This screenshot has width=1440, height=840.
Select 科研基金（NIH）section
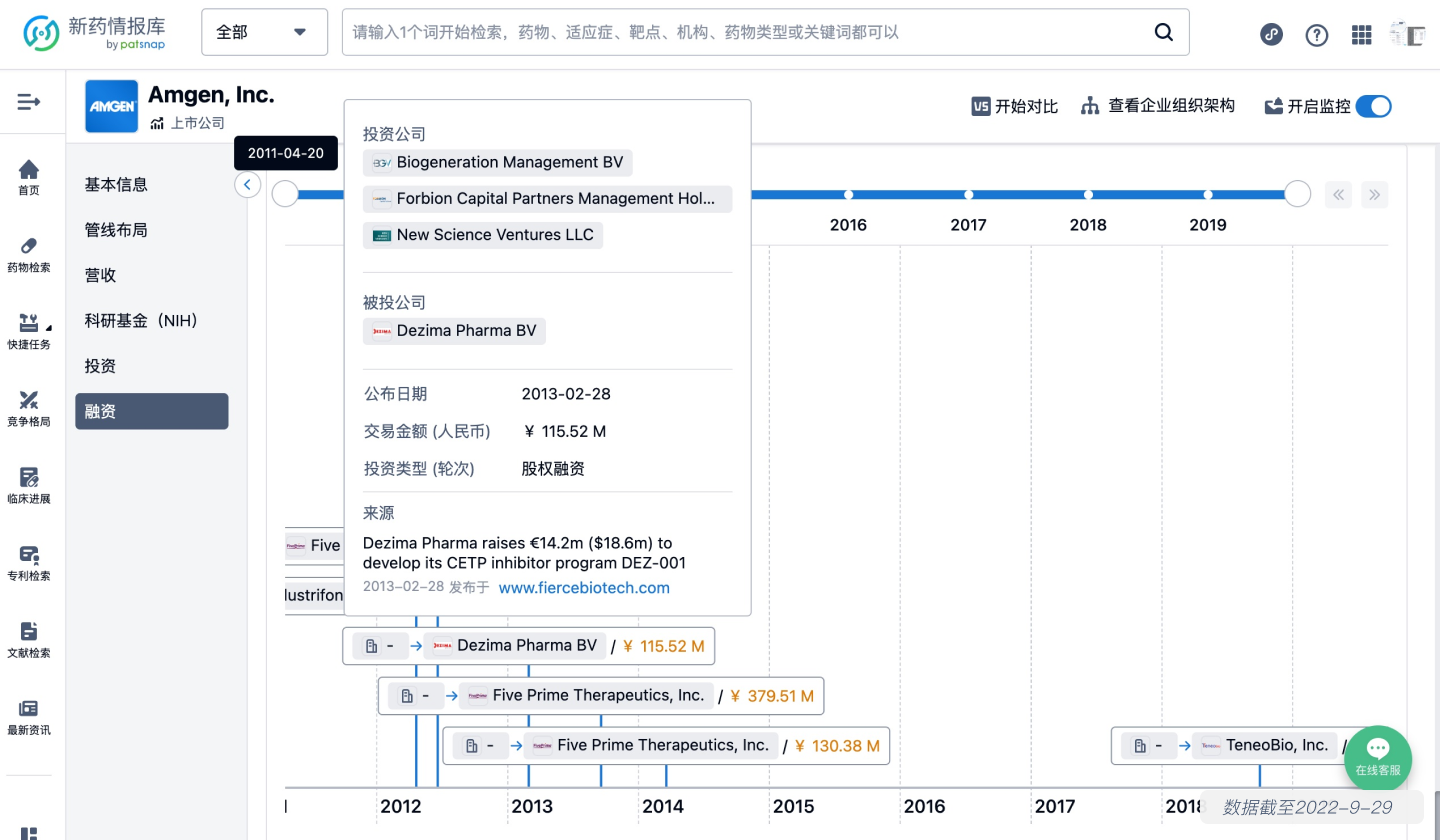tap(151, 321)
